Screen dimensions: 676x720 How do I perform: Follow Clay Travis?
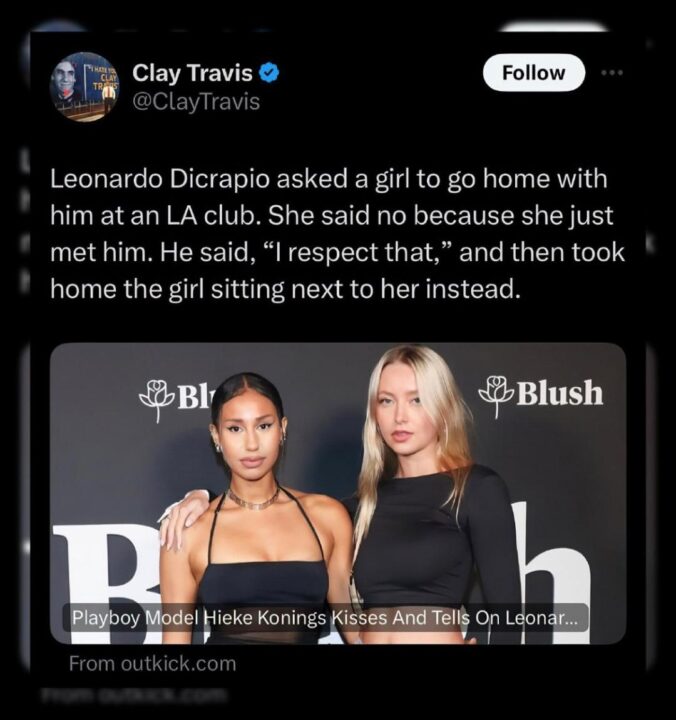tap(534, 73)
